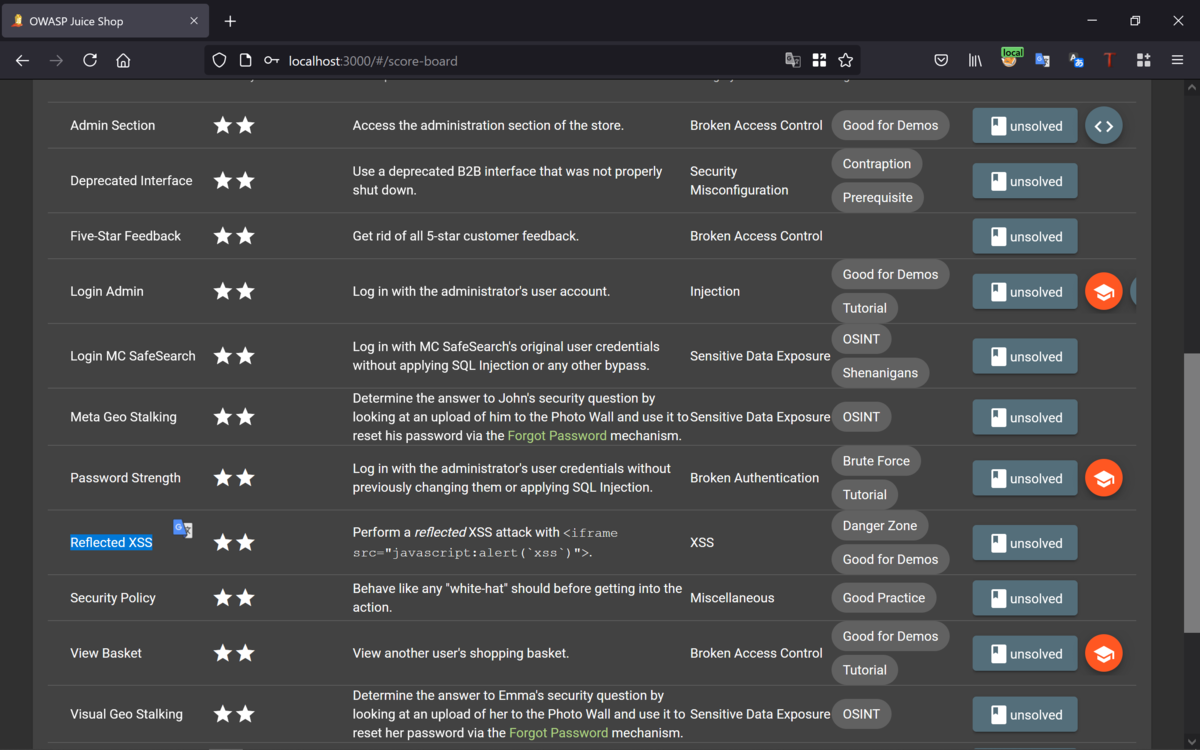Click the Shenanigans tag on Login MC SafeSearch
The image size is (1200, 750).
click(880, 373)
